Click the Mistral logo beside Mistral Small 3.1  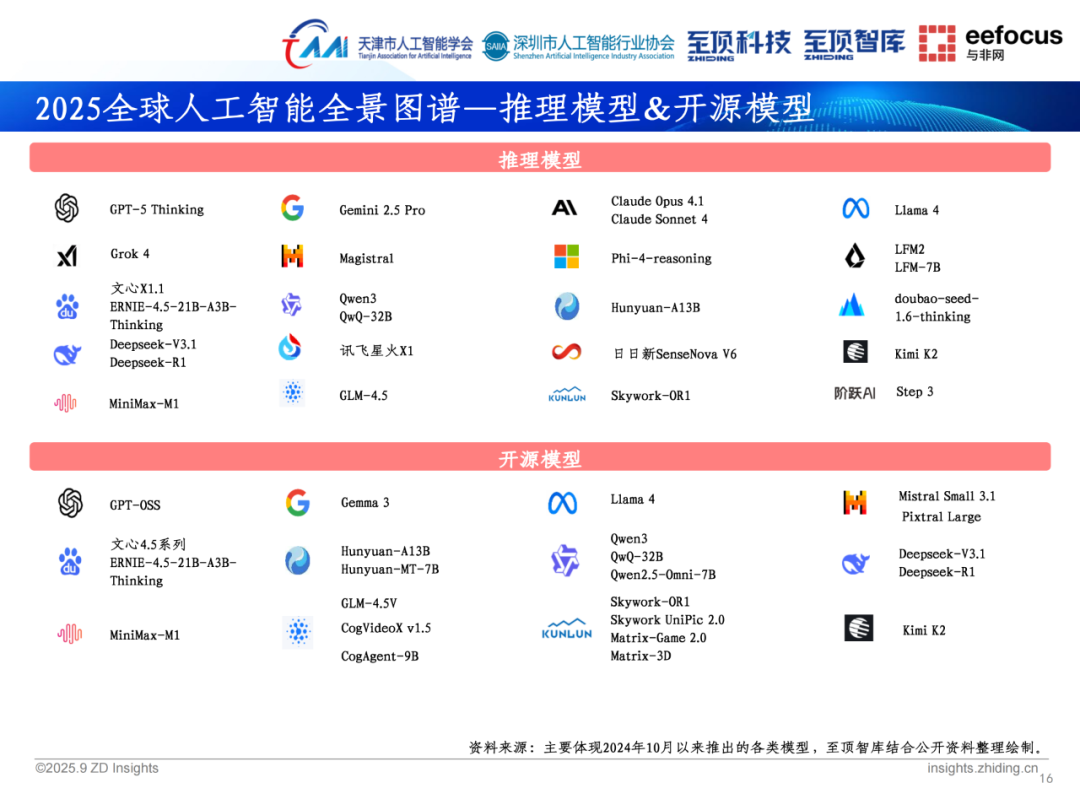pyautogui.click(x=855, y=502)
